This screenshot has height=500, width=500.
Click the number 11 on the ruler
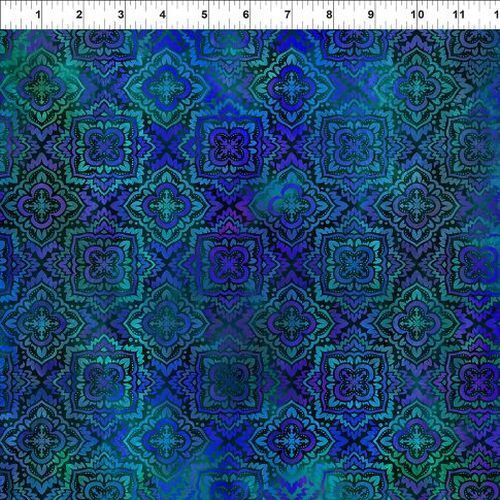pos(459,14)
